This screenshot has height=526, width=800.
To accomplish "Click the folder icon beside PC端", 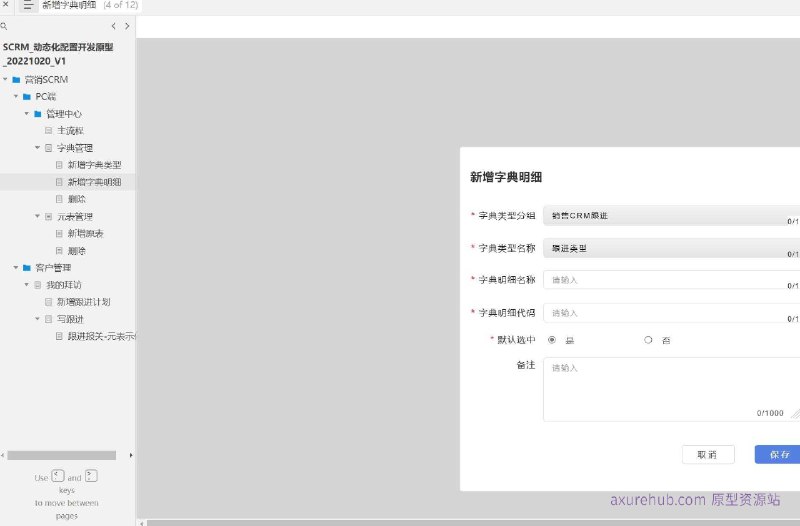I will tap(27, 96).
